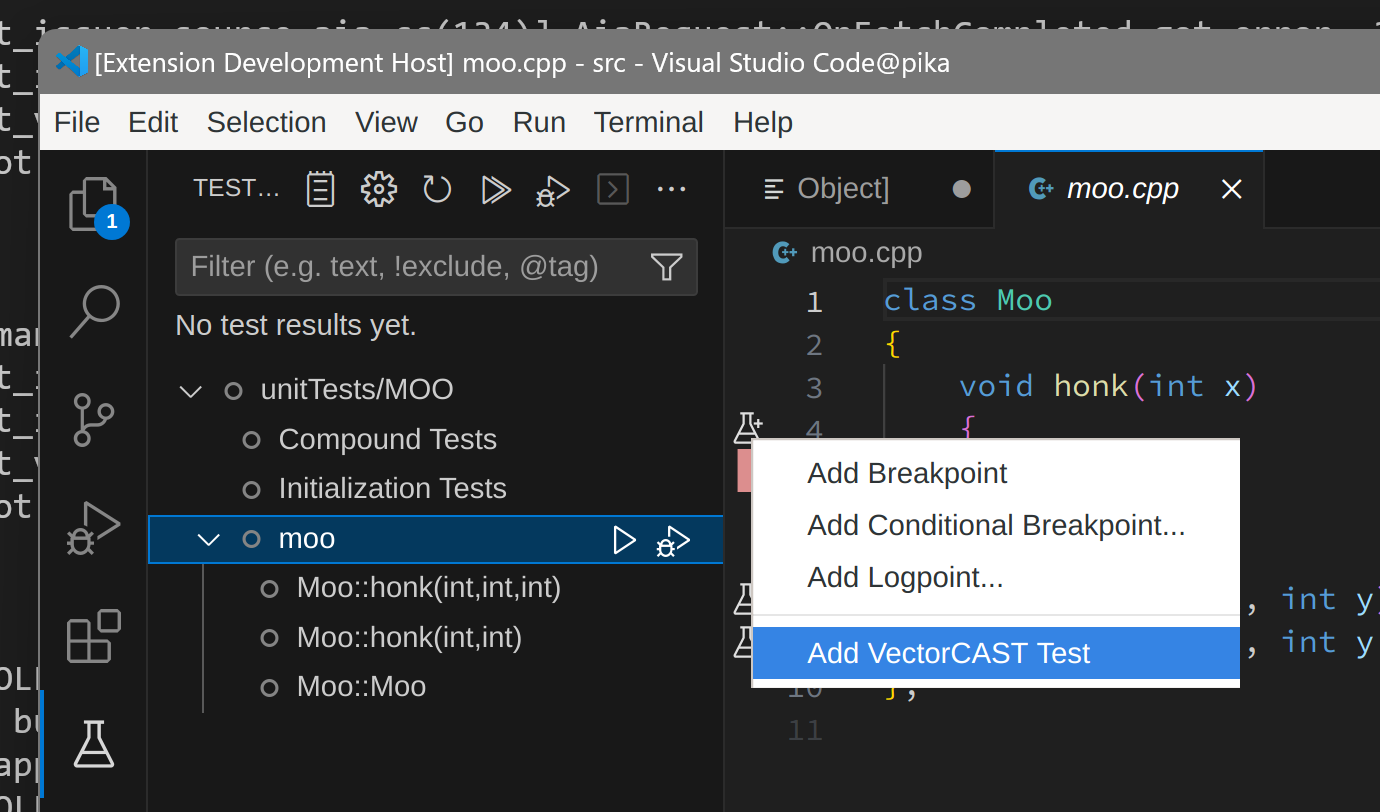This screenshot has width=1380, height=812.
Task: Open more test actions via ellipsis
Action: point(670,188)
